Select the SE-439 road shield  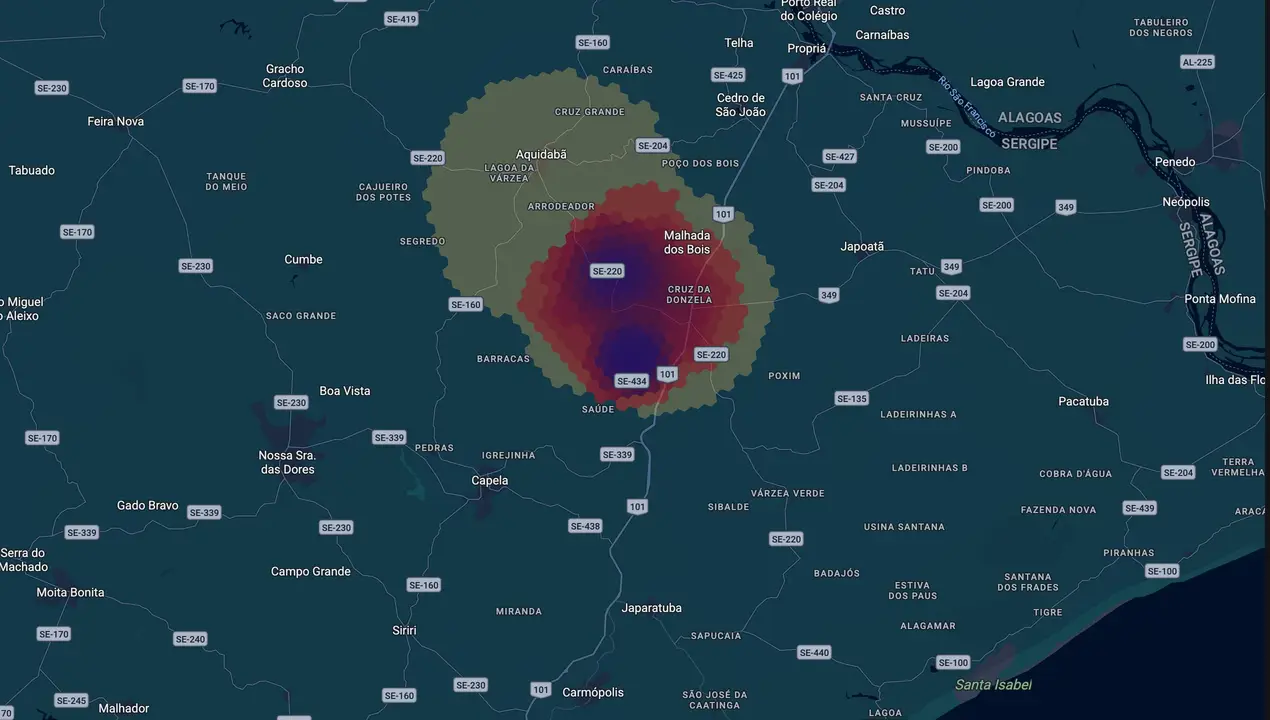tap(1140, 508)
